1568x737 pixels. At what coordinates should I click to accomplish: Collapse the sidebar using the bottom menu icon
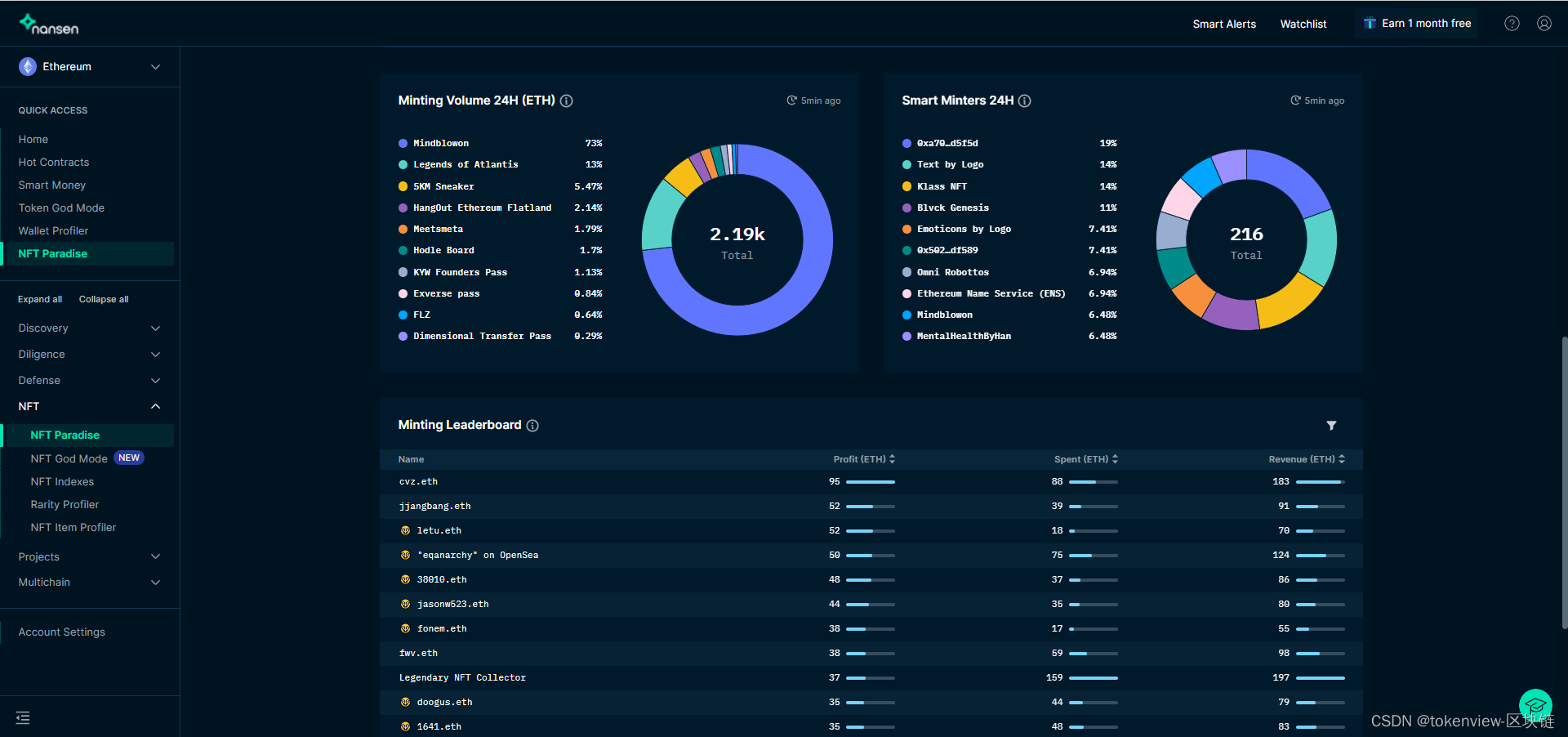pos(23,717)
